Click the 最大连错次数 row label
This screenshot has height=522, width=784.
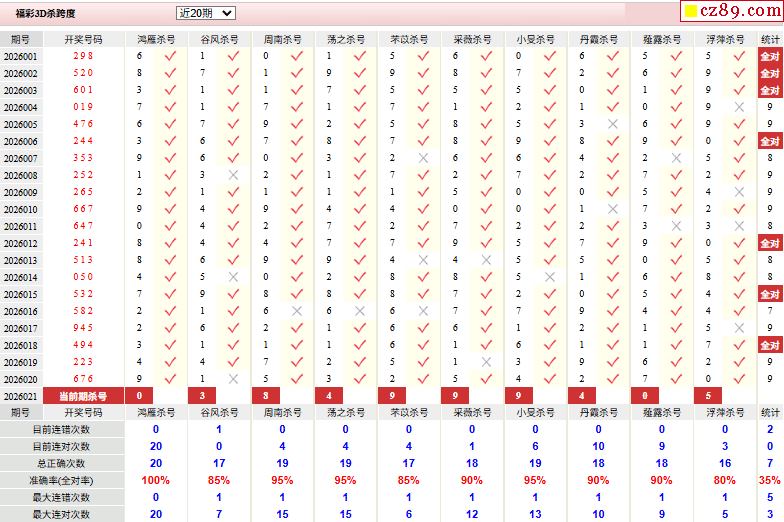tap(61, 498)
